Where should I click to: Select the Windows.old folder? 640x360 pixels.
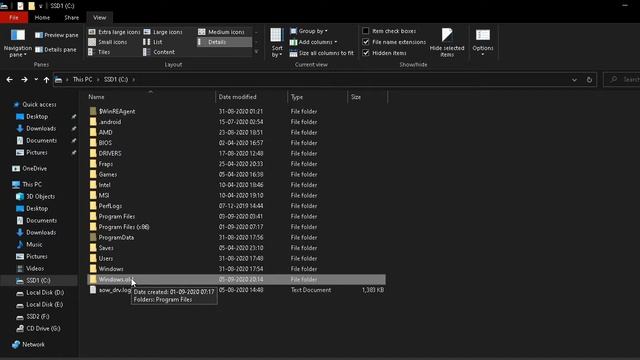(x=236, y=280)
